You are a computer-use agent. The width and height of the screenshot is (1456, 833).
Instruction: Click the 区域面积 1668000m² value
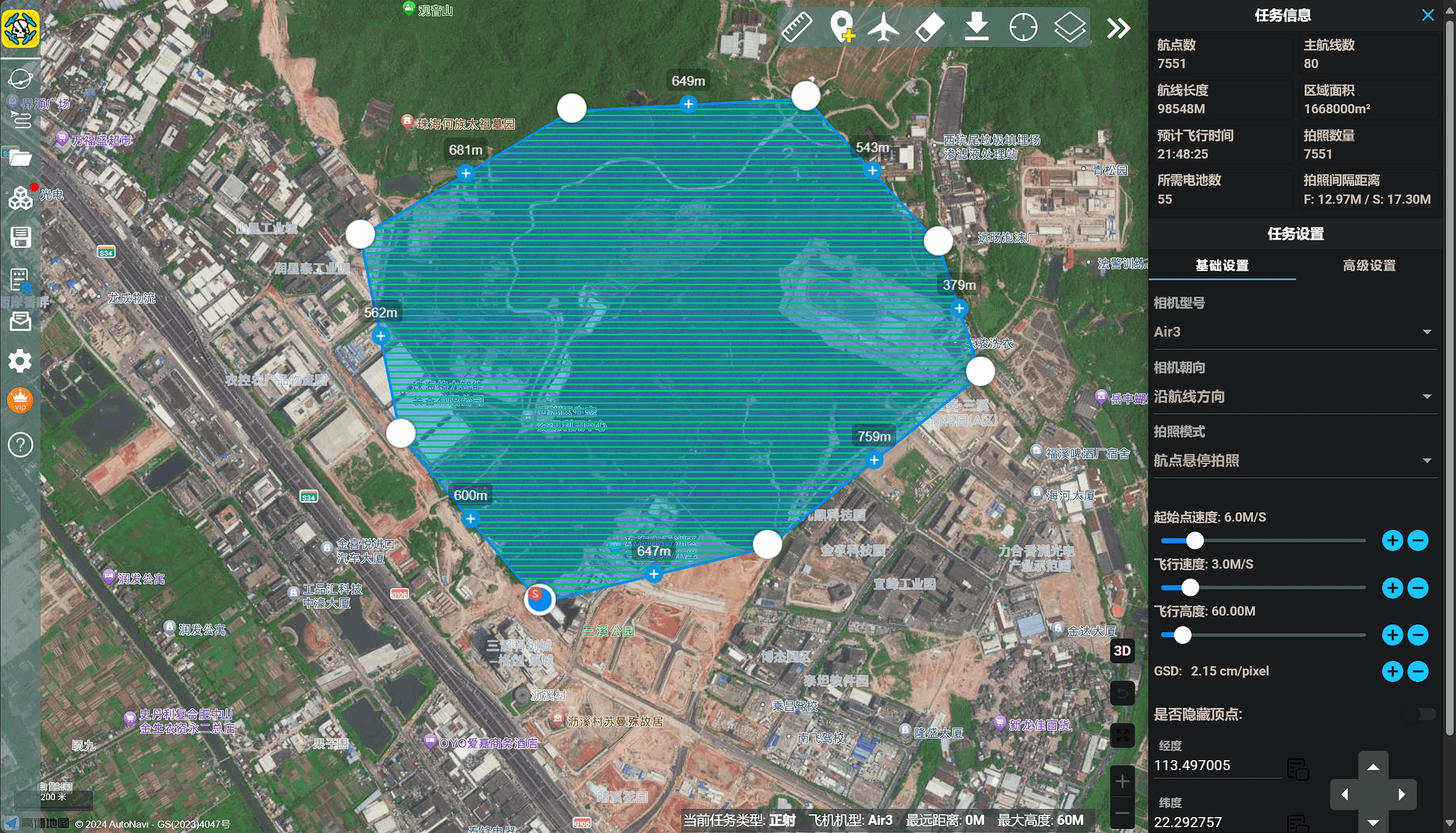click(1337, 109)
